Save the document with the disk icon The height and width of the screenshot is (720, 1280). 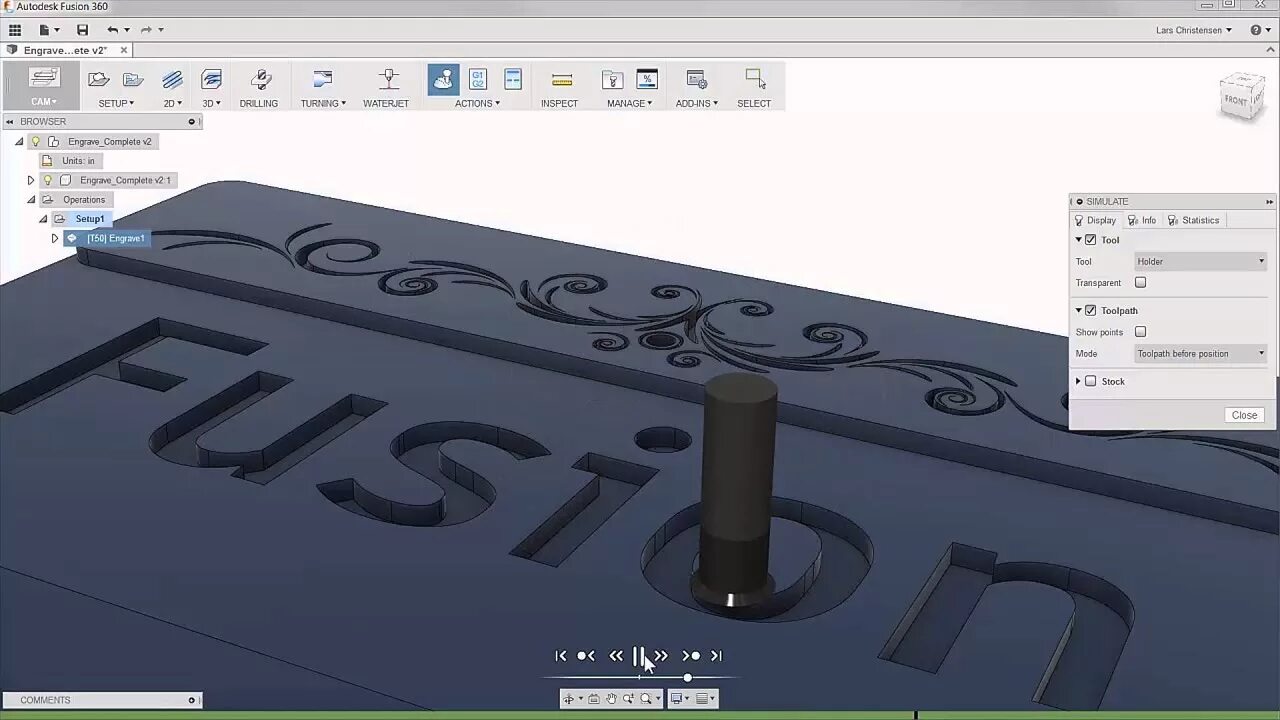(x=83, y=30)
